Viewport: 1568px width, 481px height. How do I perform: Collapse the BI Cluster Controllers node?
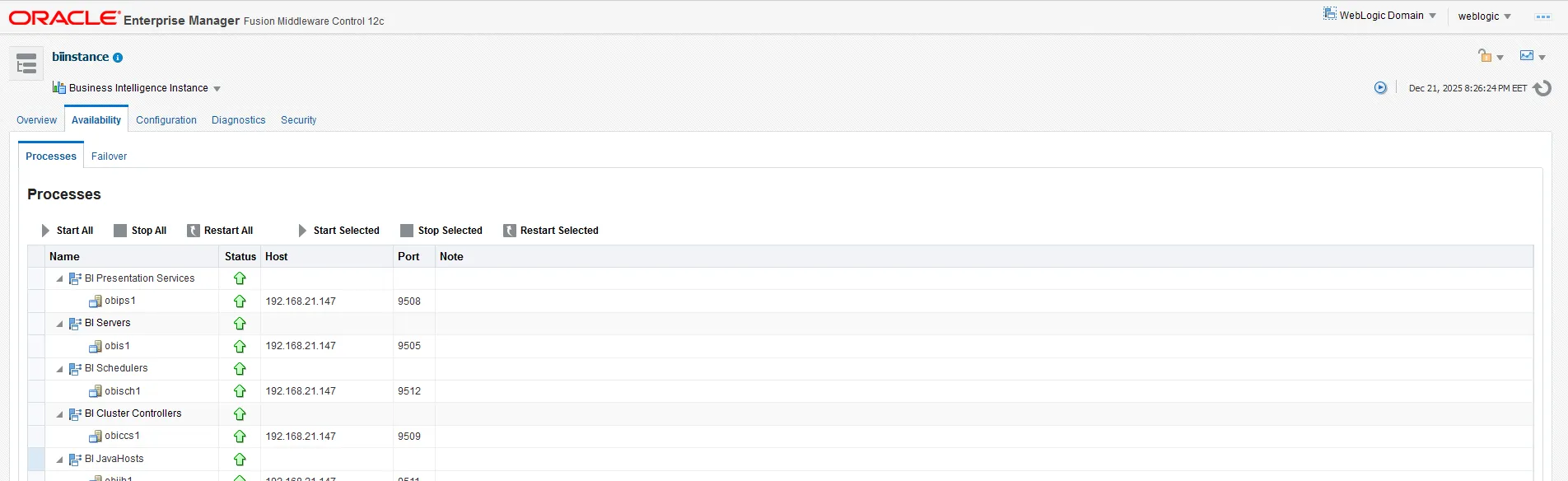(x=59, y=414)
